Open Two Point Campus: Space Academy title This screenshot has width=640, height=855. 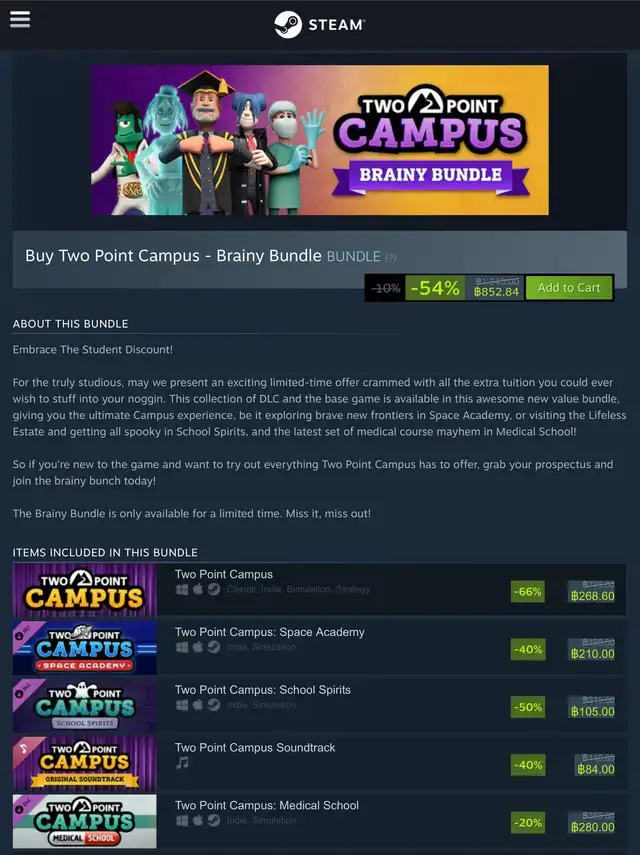coord(269,632)
